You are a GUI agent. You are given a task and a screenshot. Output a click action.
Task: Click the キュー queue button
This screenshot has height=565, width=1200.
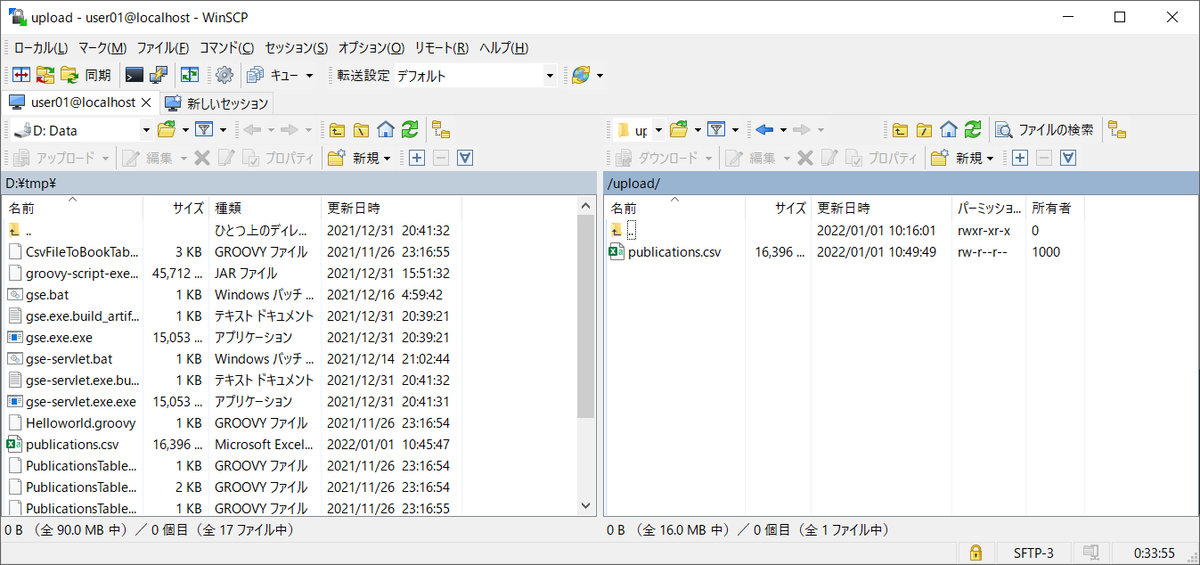272,75
